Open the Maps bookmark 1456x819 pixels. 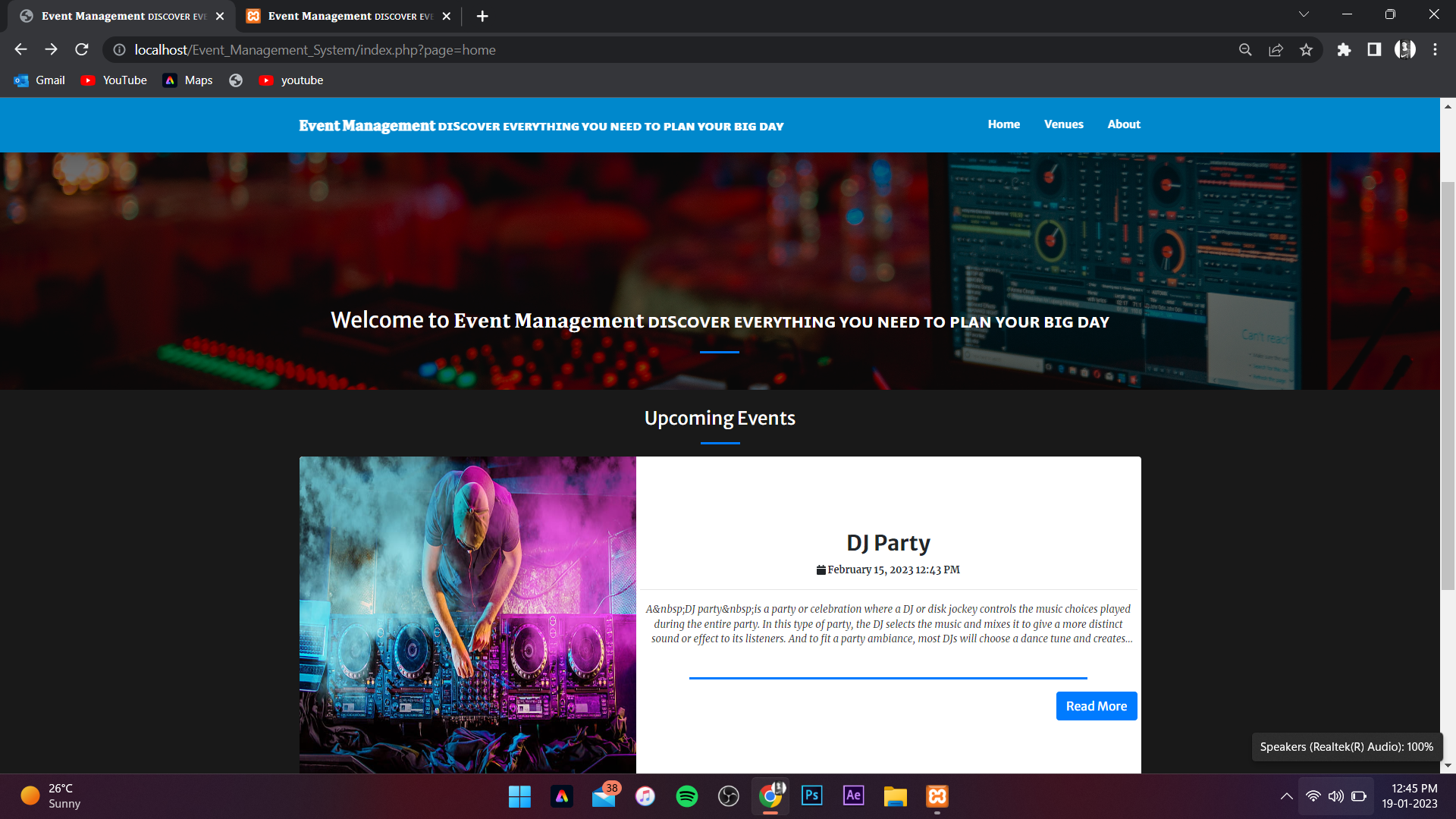[x=188, y=80]
